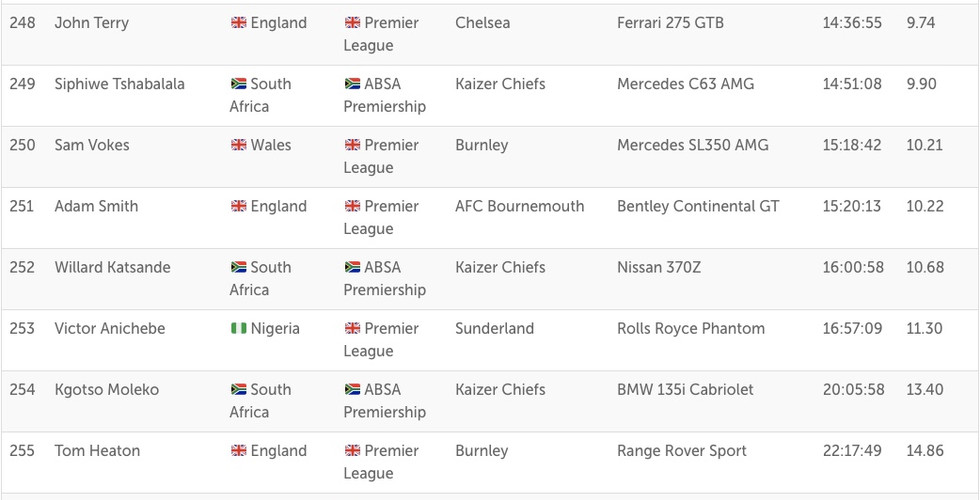980x500 pixels.
Task: Click the Sunderland club cell
Action: (x=494, y=329)
